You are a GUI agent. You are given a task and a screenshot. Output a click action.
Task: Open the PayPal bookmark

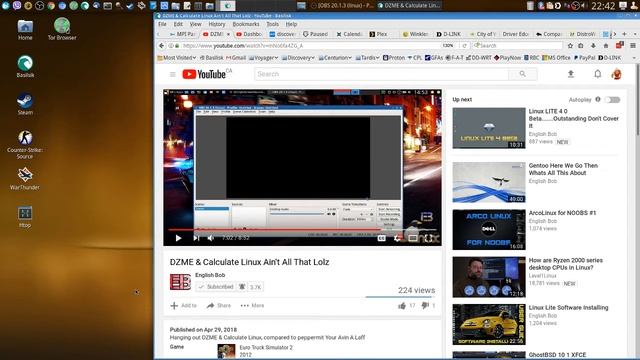[x=585, y=58]
